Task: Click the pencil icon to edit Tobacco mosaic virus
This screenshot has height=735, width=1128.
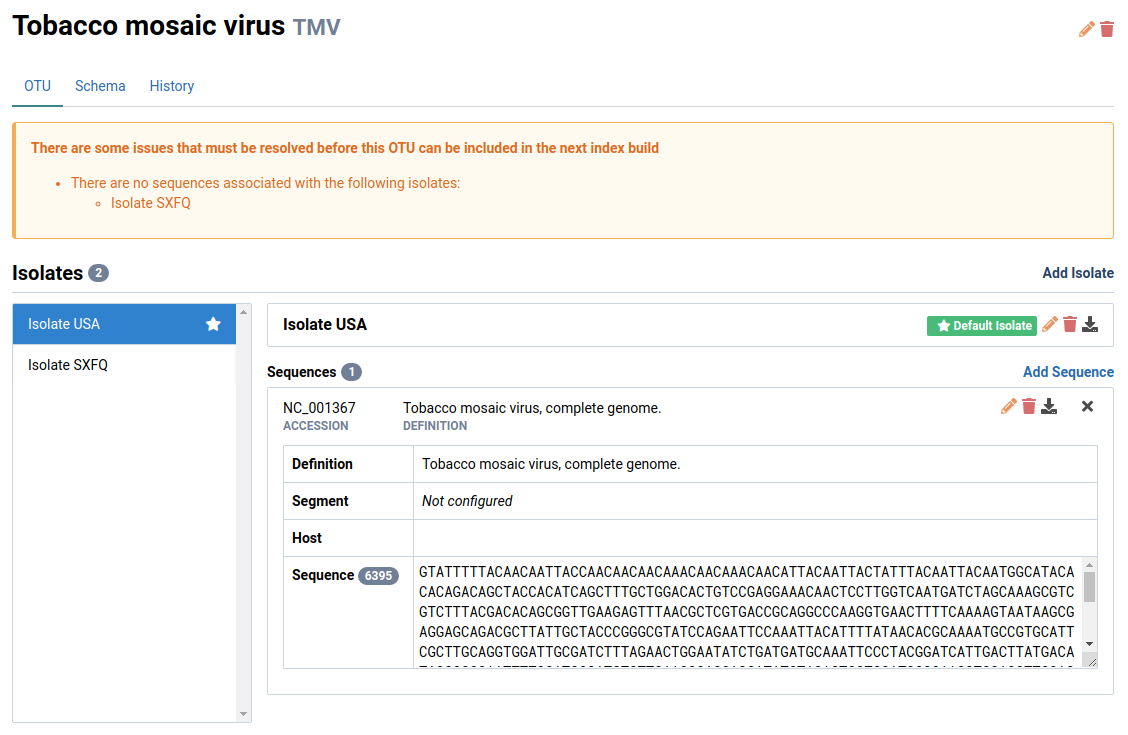Action: coord(1085,29)
